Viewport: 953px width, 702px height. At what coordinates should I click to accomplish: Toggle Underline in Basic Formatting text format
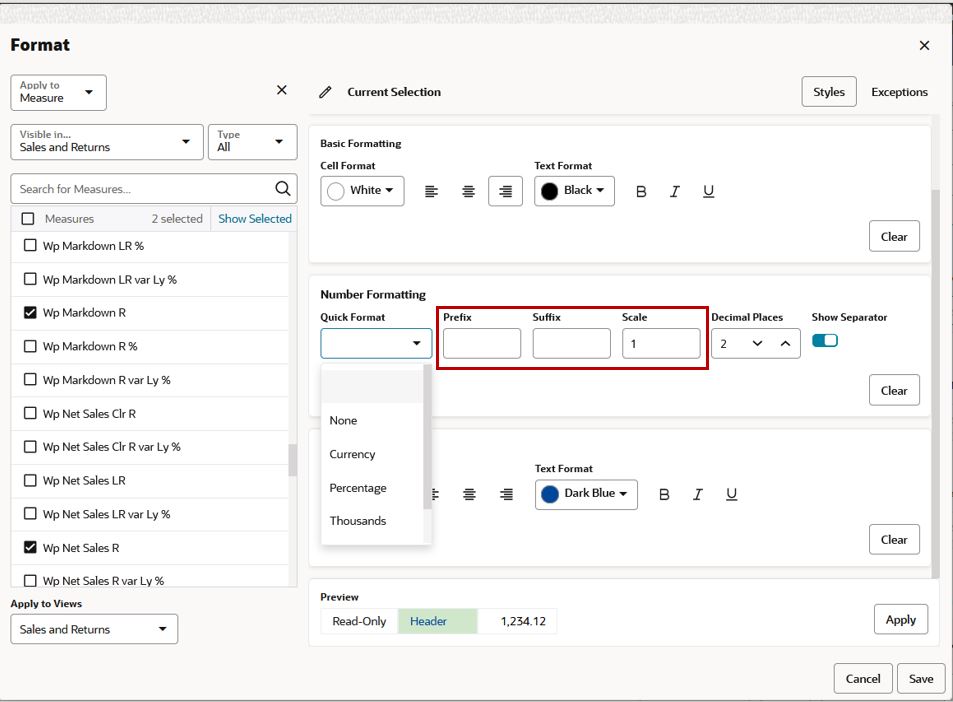708,191
